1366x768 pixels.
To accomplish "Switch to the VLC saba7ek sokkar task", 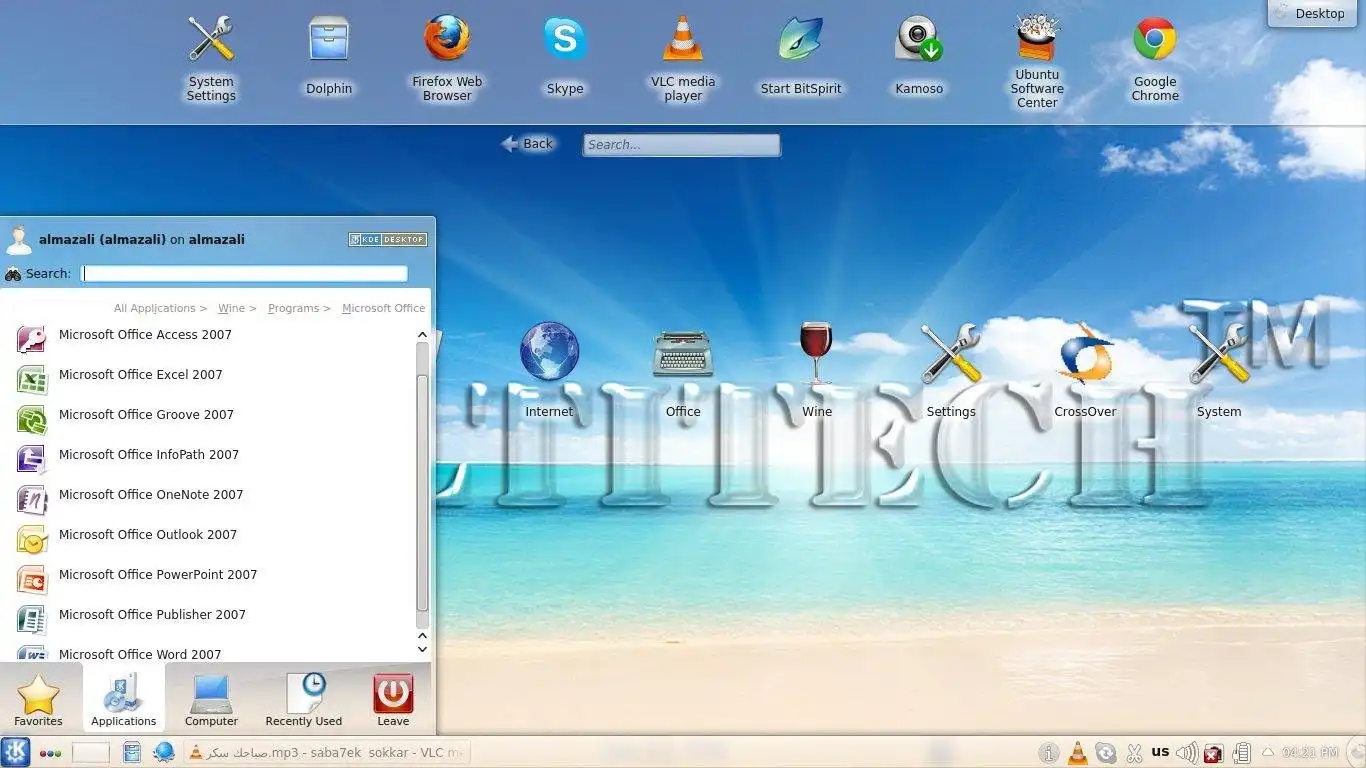I will [x=326, y=752].
